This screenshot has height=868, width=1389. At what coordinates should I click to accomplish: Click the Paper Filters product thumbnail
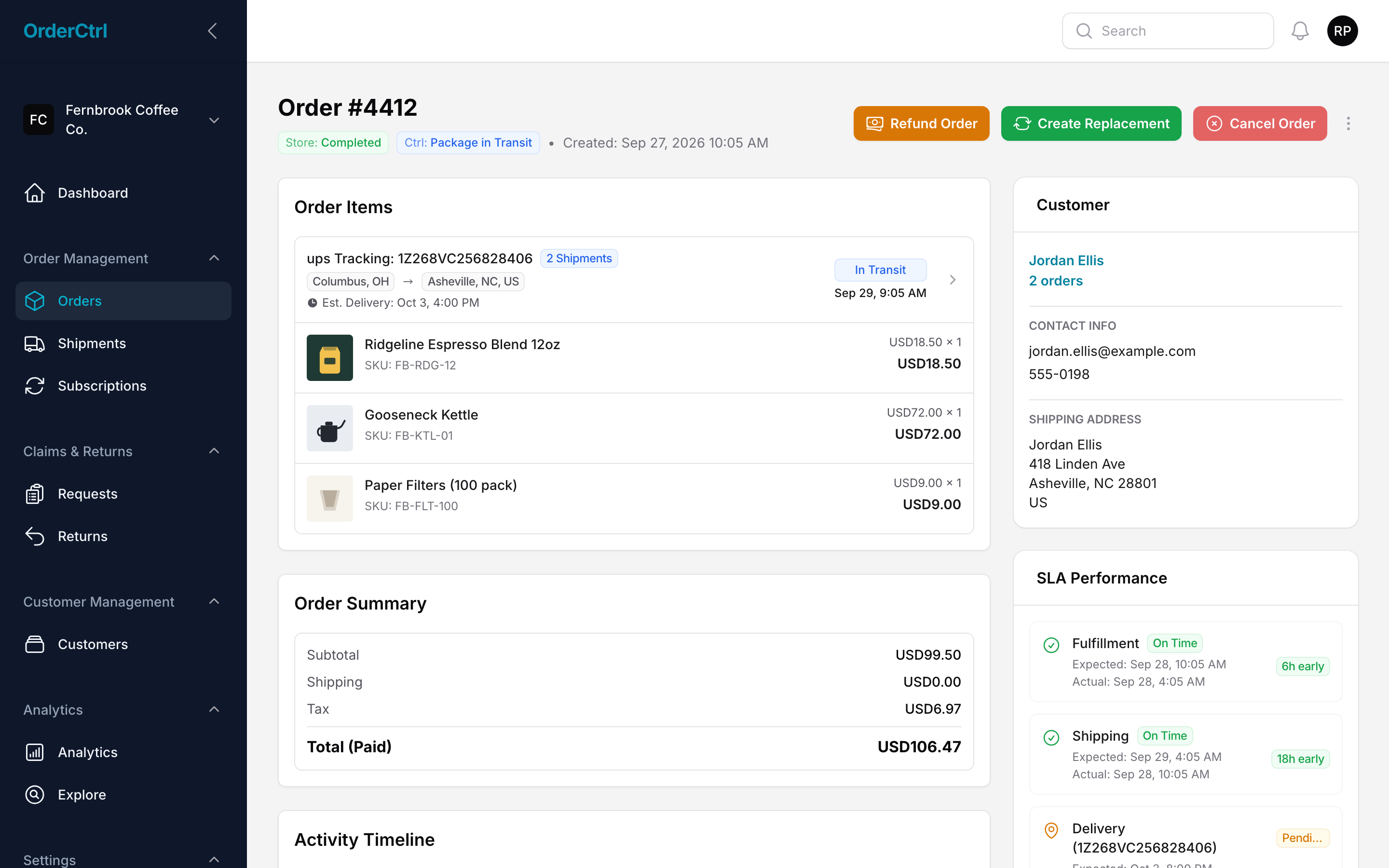[x=329, y=498]
